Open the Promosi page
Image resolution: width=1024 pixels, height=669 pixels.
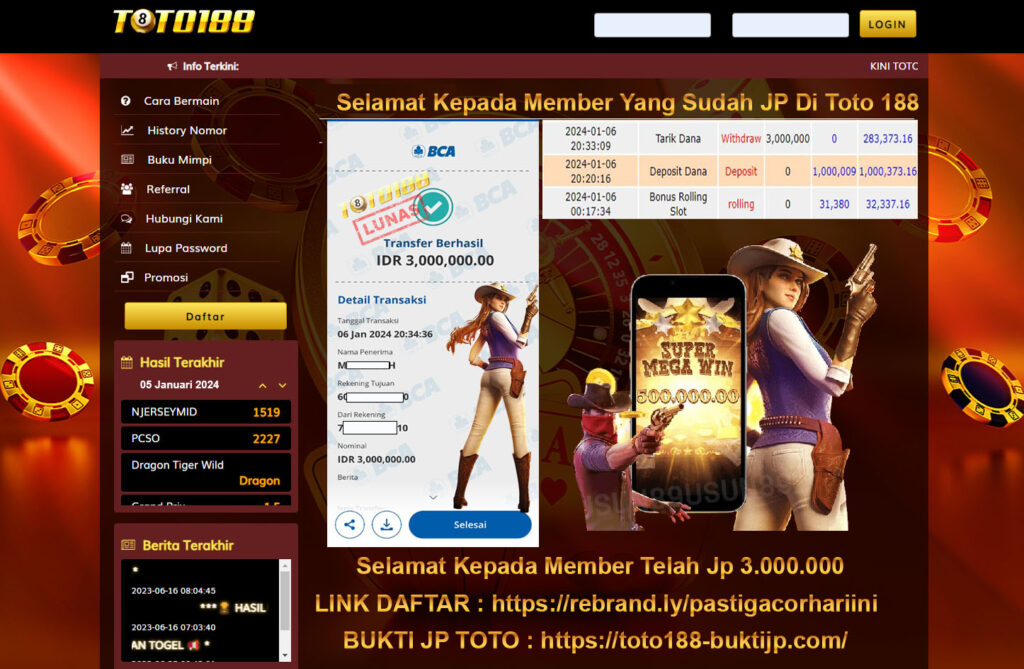point(166,277)
